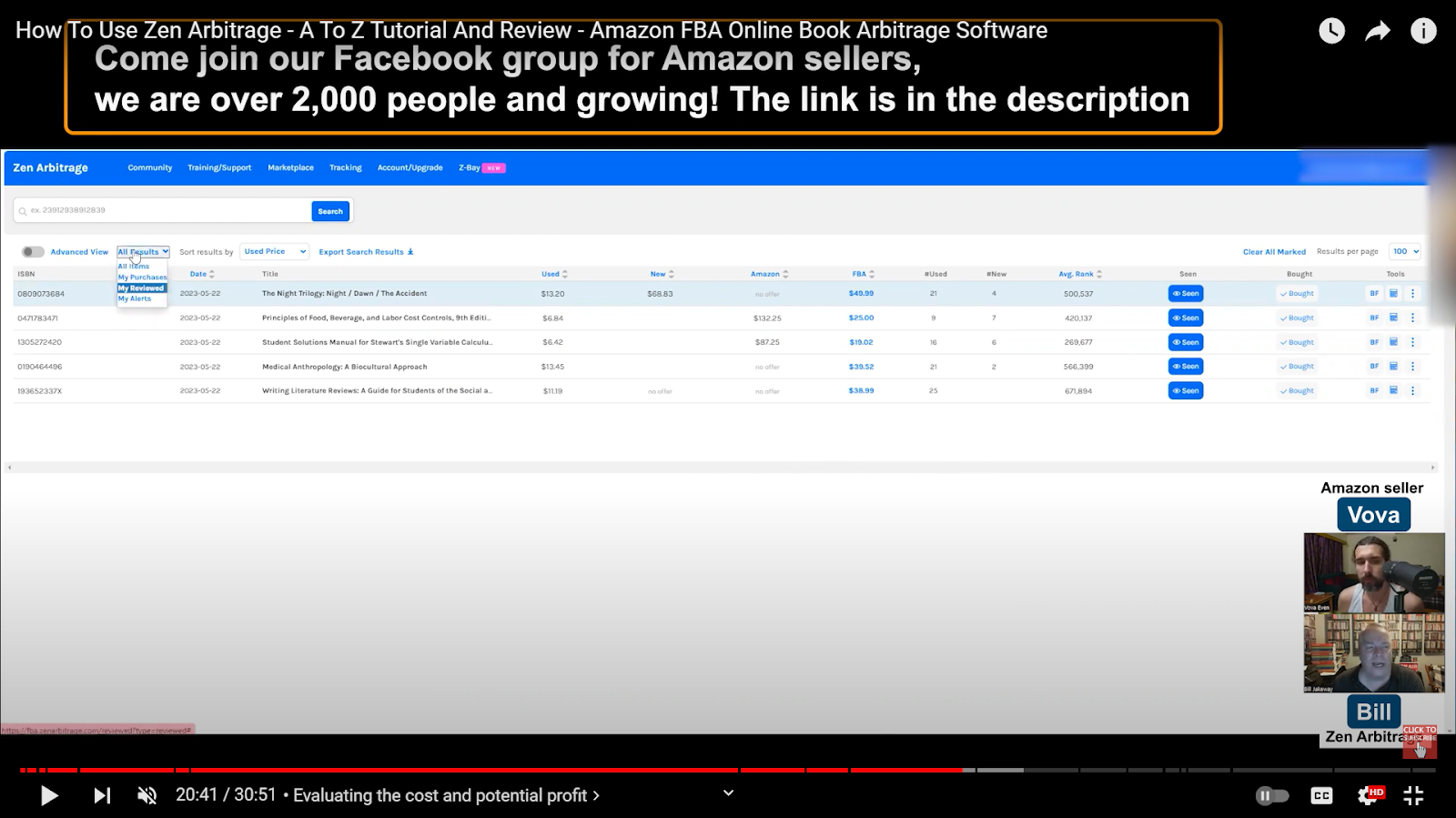The width and height of the screenshot is (1456, 818).
Task: Open the Share arrow icon
Action: coord(1378,31)
